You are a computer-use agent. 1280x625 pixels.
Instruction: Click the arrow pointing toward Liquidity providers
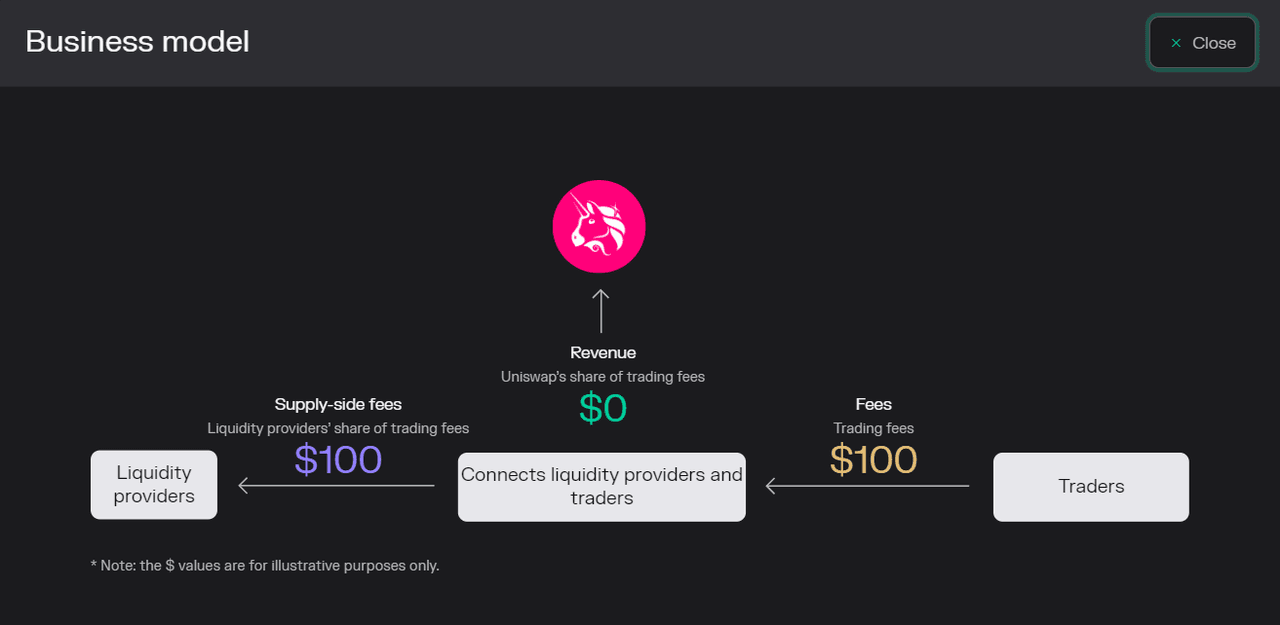click(336, 486)
